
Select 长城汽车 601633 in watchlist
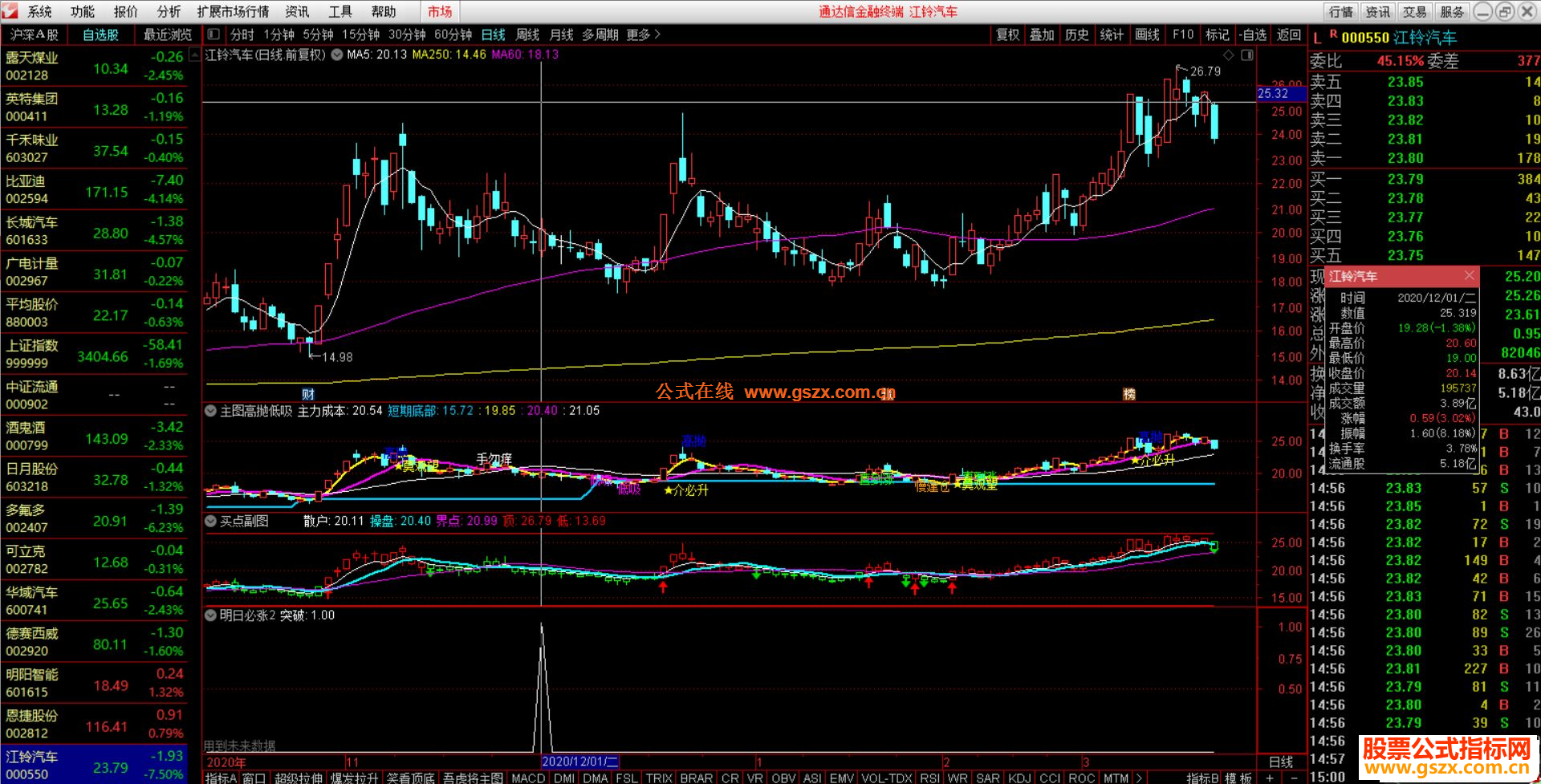(95, 230)
